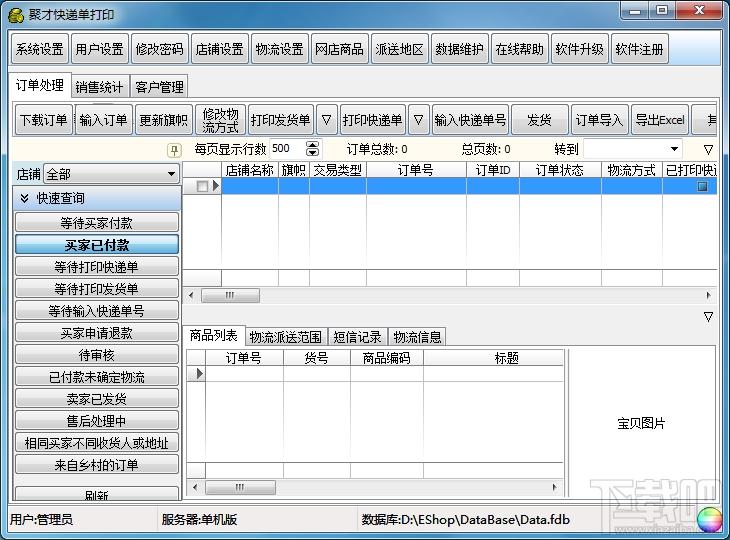Filter by 买家已付款
This screenshot has height=540, width=730.
pyautogui.click(x=97, y=245)
